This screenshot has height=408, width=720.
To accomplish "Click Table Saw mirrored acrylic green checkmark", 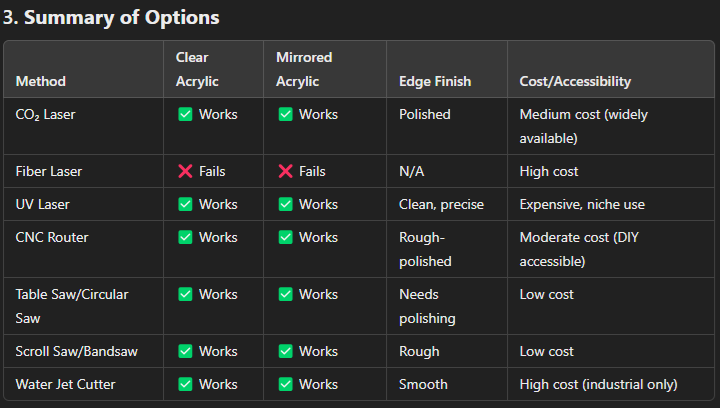I will tap(285, 294).
